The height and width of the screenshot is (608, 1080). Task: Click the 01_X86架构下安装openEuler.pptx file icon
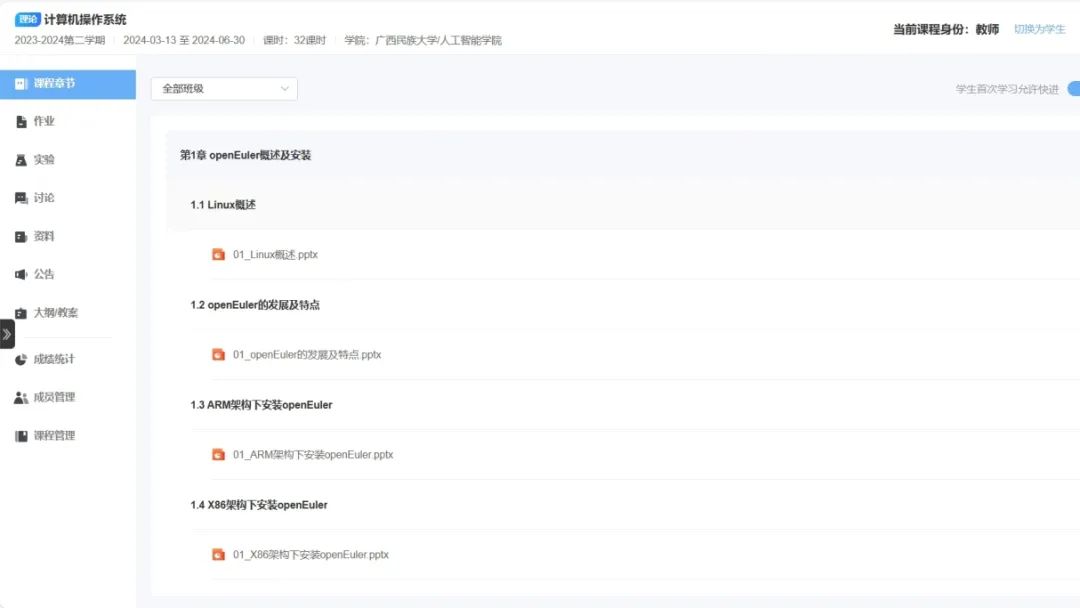click(x=218, y=554)
